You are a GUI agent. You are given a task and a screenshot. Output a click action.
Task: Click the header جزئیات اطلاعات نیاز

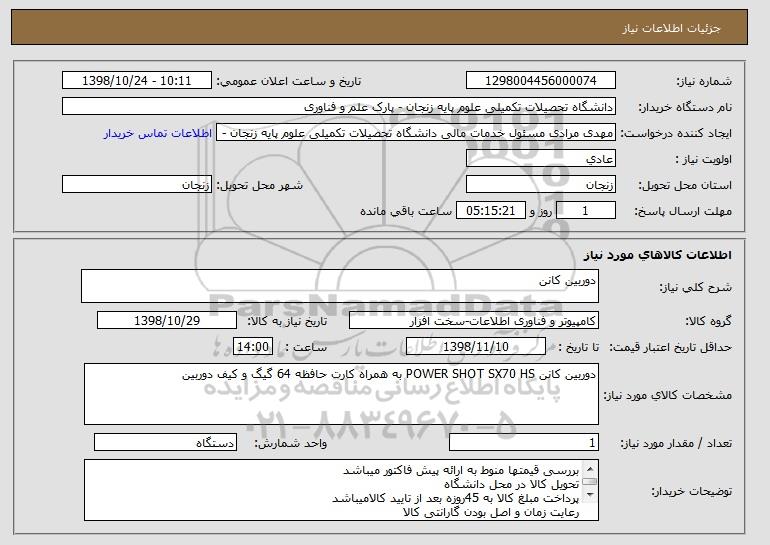tap(671, 28)
